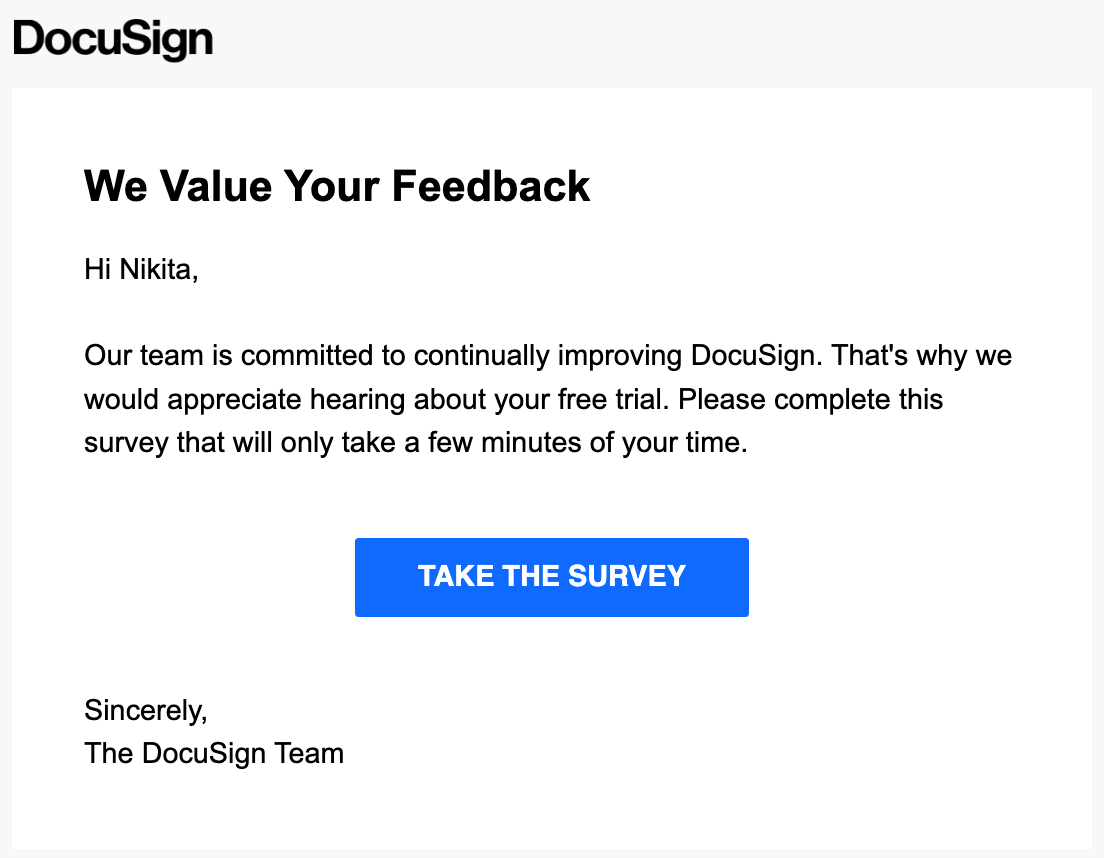Viewport: 1104px width, 858px height.
Task: Click the word Feedback in the heading
Action: (x=491, y=186)
